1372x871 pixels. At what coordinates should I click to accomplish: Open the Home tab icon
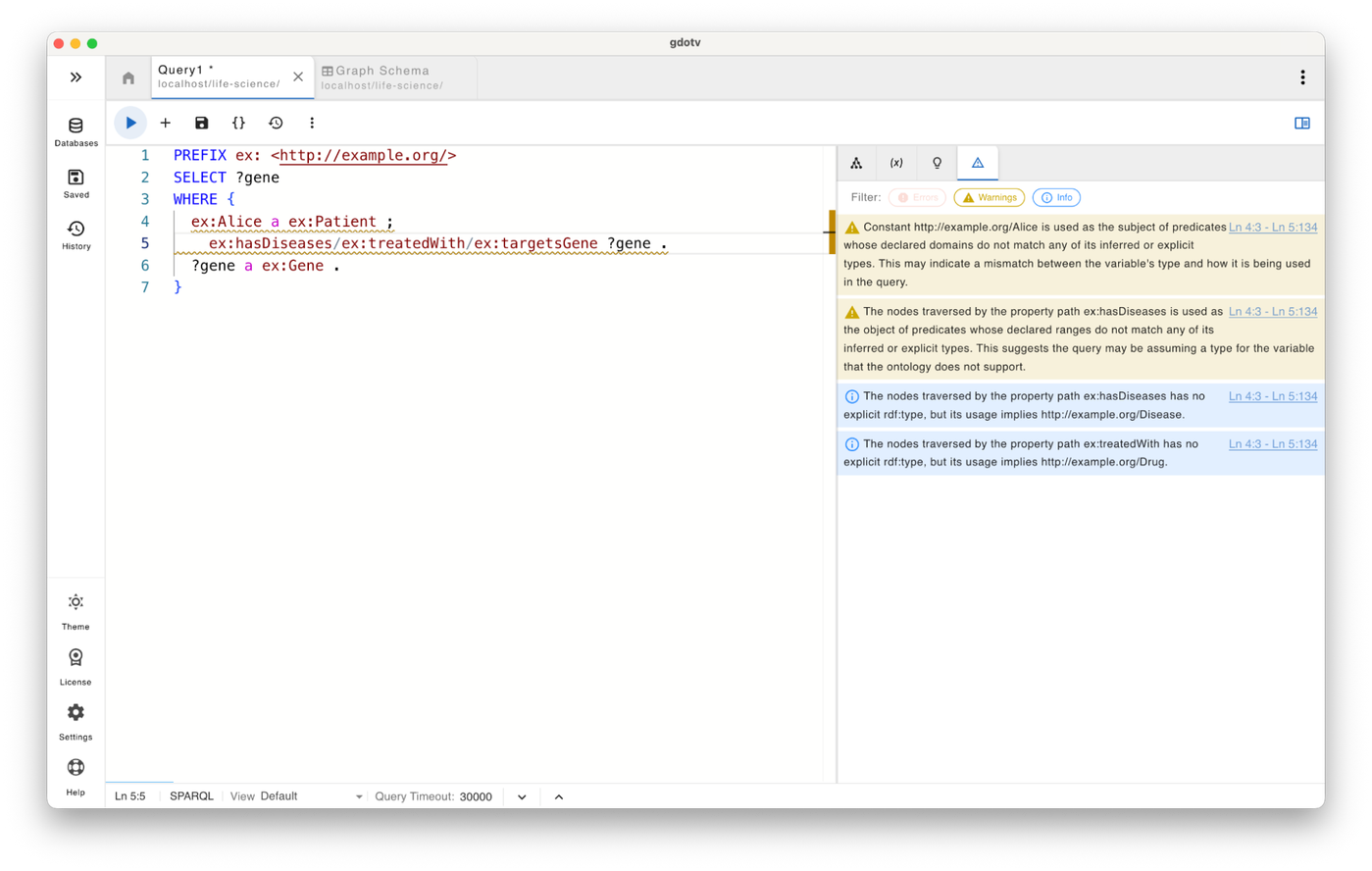pos(128,77)
